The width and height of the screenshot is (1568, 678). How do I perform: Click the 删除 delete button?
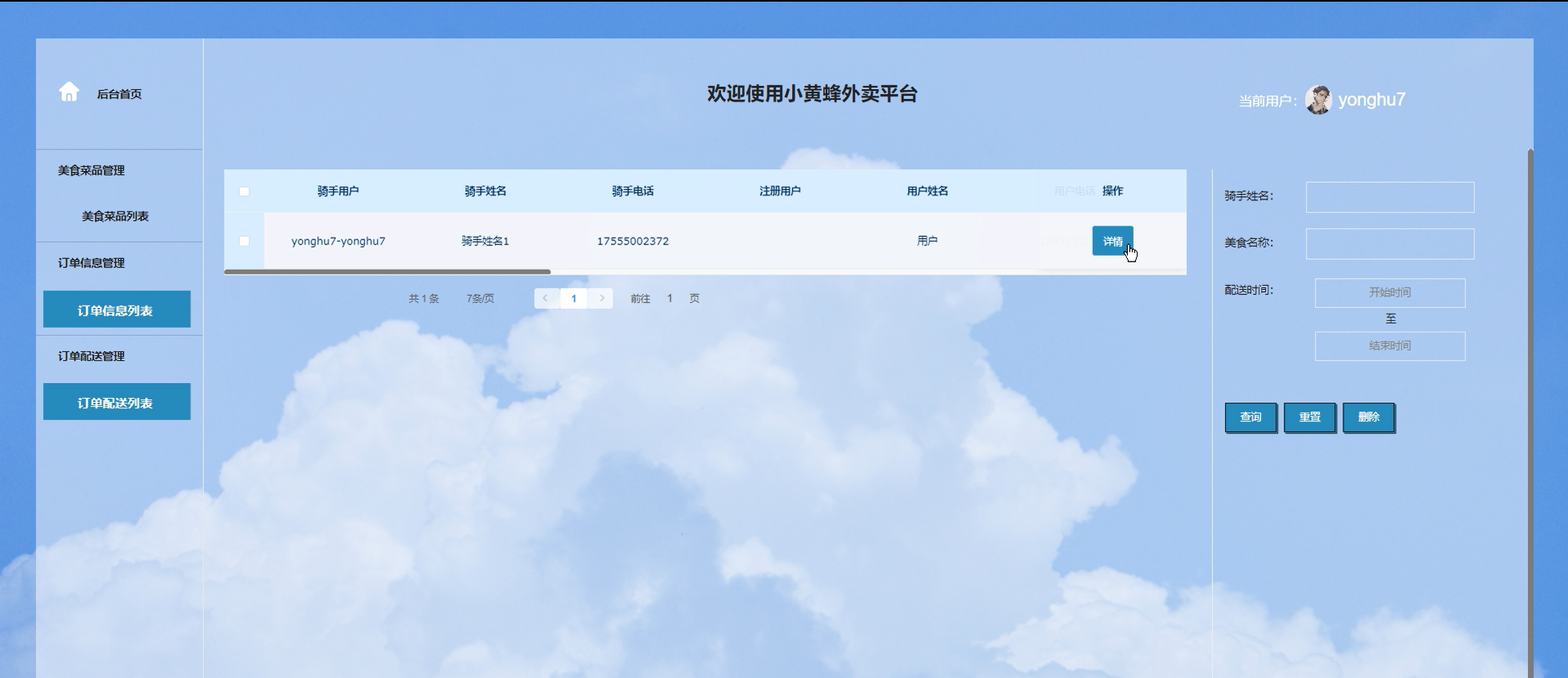pyautogui.click(x=1368, y=417)
